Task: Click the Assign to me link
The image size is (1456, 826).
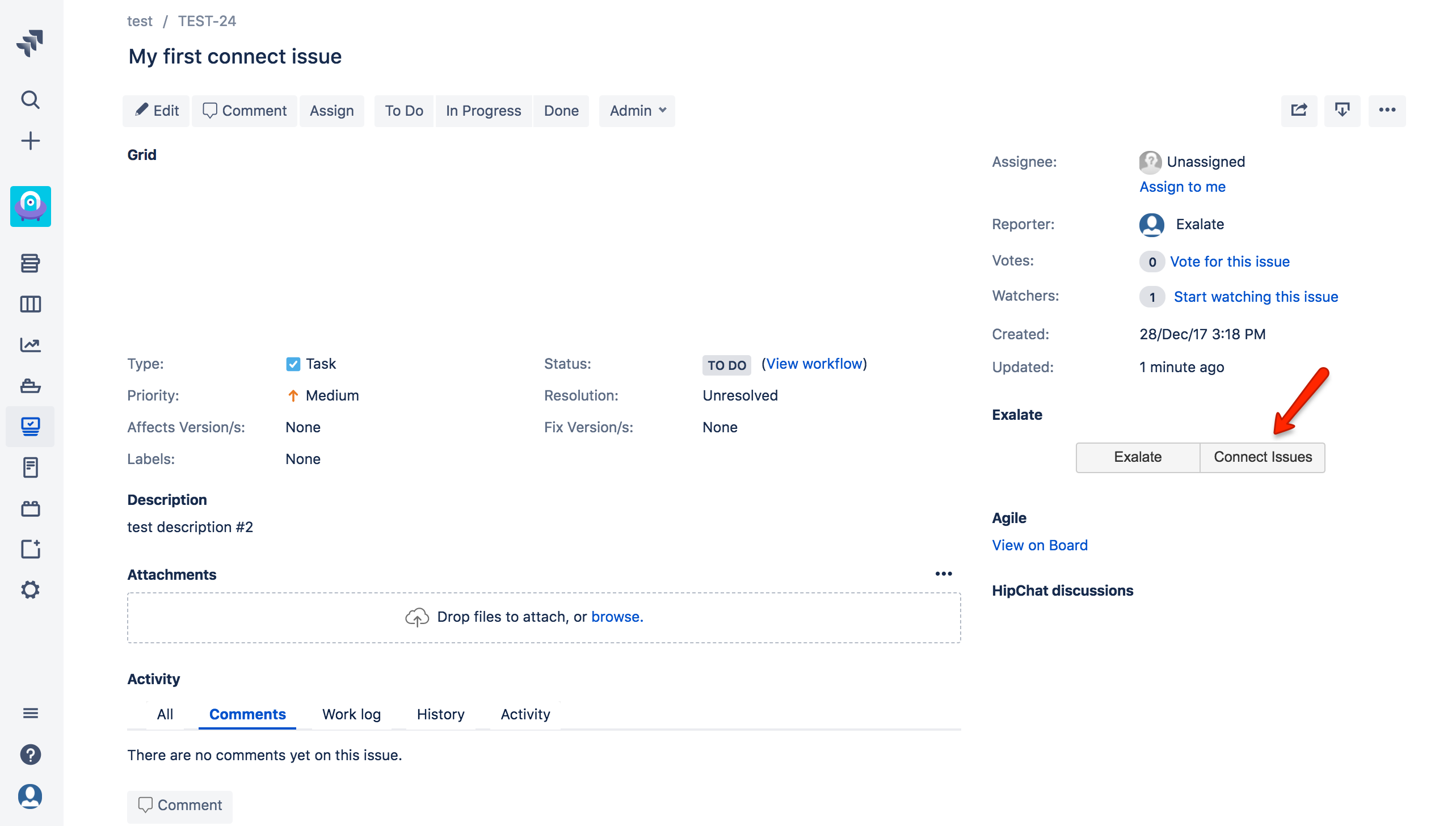Action: tap(1182, 187)
